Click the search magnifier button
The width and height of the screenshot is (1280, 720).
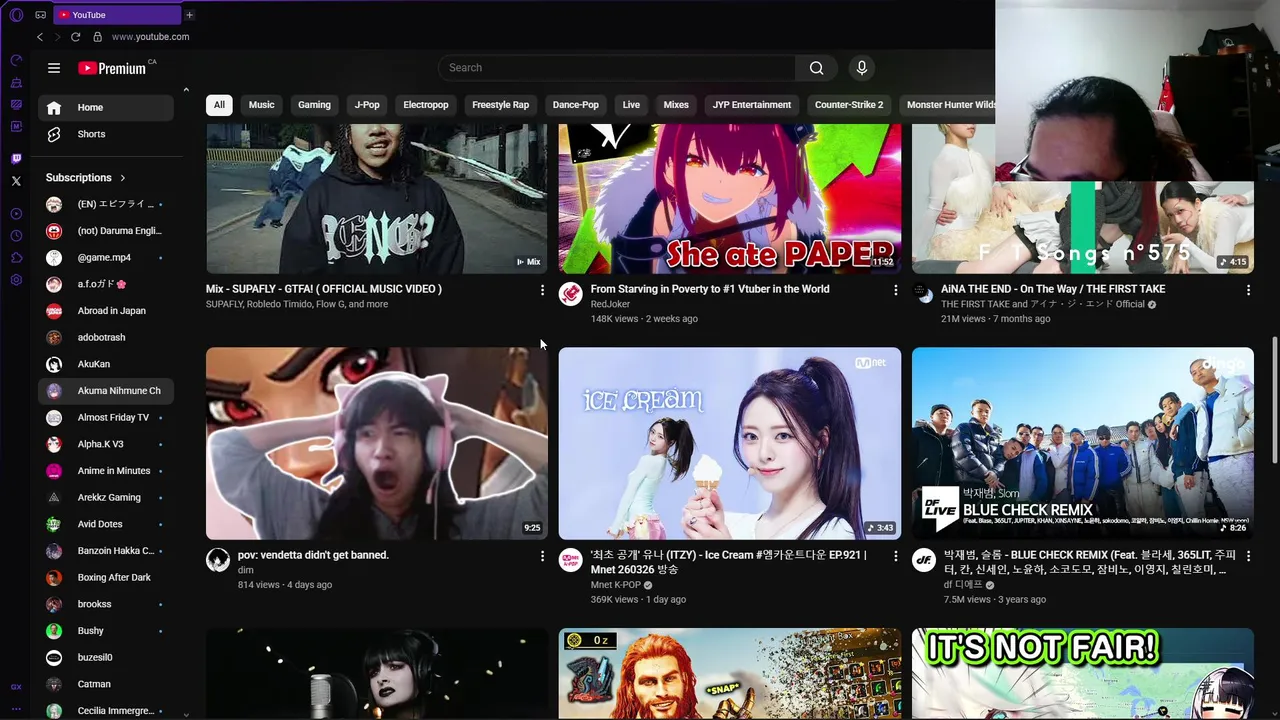[817, 68]
